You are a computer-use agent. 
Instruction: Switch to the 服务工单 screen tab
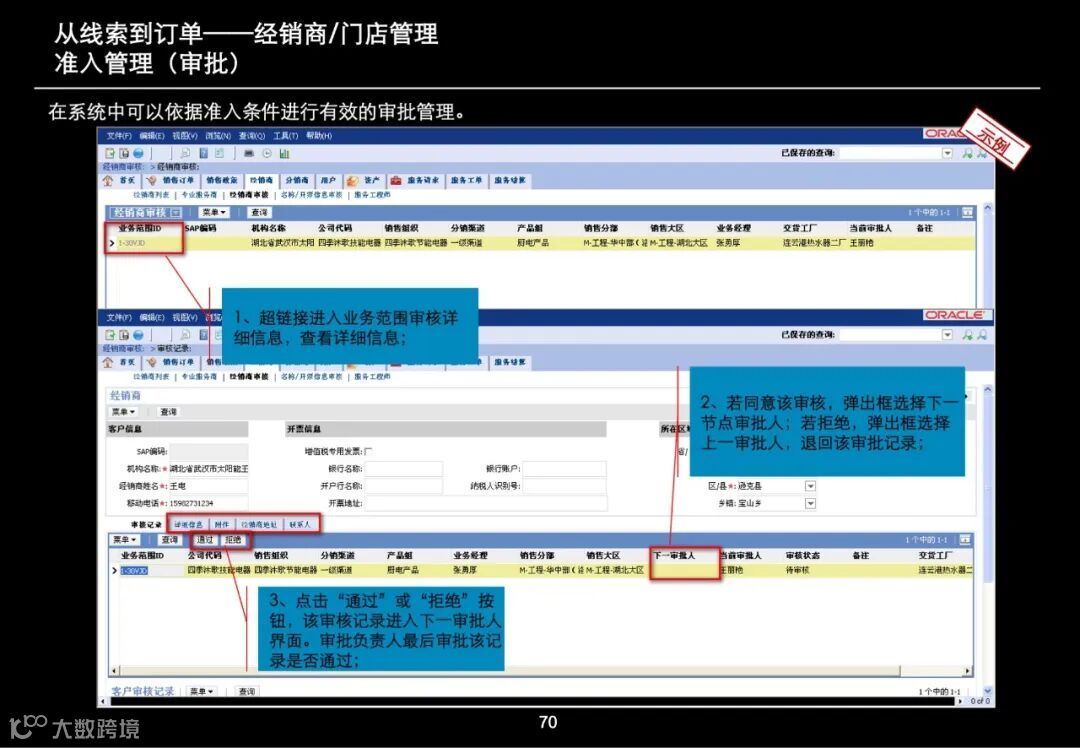coord(466,180)
